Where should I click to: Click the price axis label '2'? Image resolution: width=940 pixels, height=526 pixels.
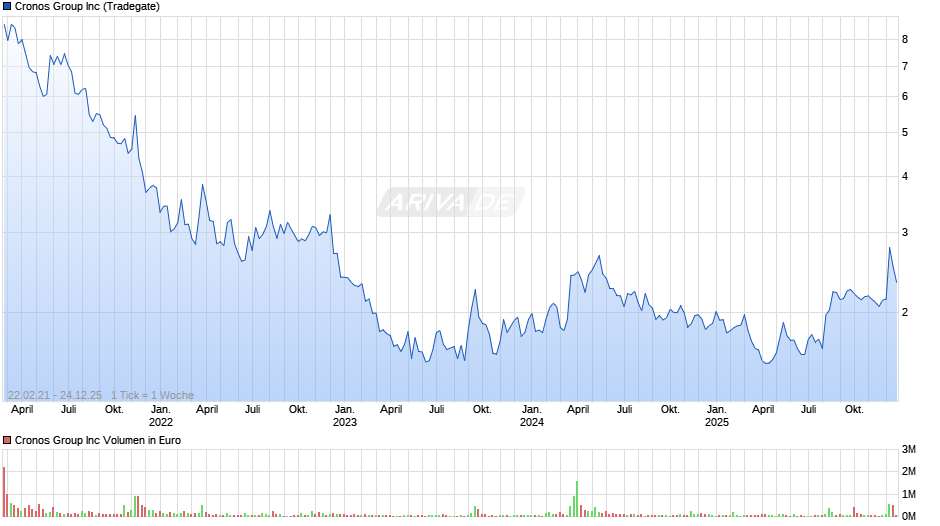click(x=905, y=312)
